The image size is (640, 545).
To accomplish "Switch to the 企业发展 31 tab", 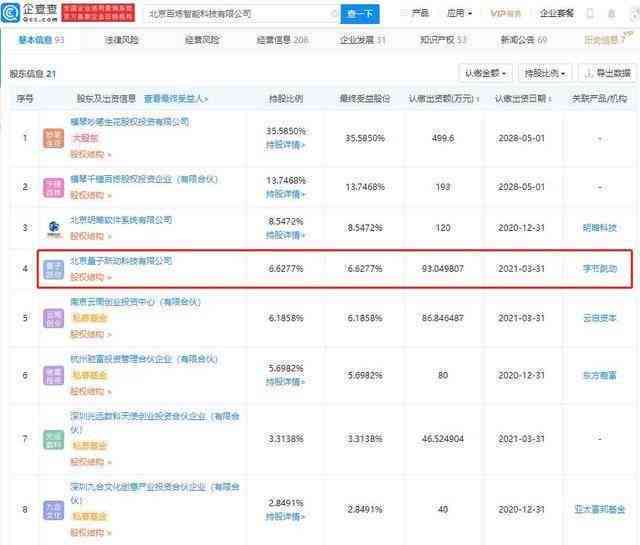I will [x=362, y=40].
